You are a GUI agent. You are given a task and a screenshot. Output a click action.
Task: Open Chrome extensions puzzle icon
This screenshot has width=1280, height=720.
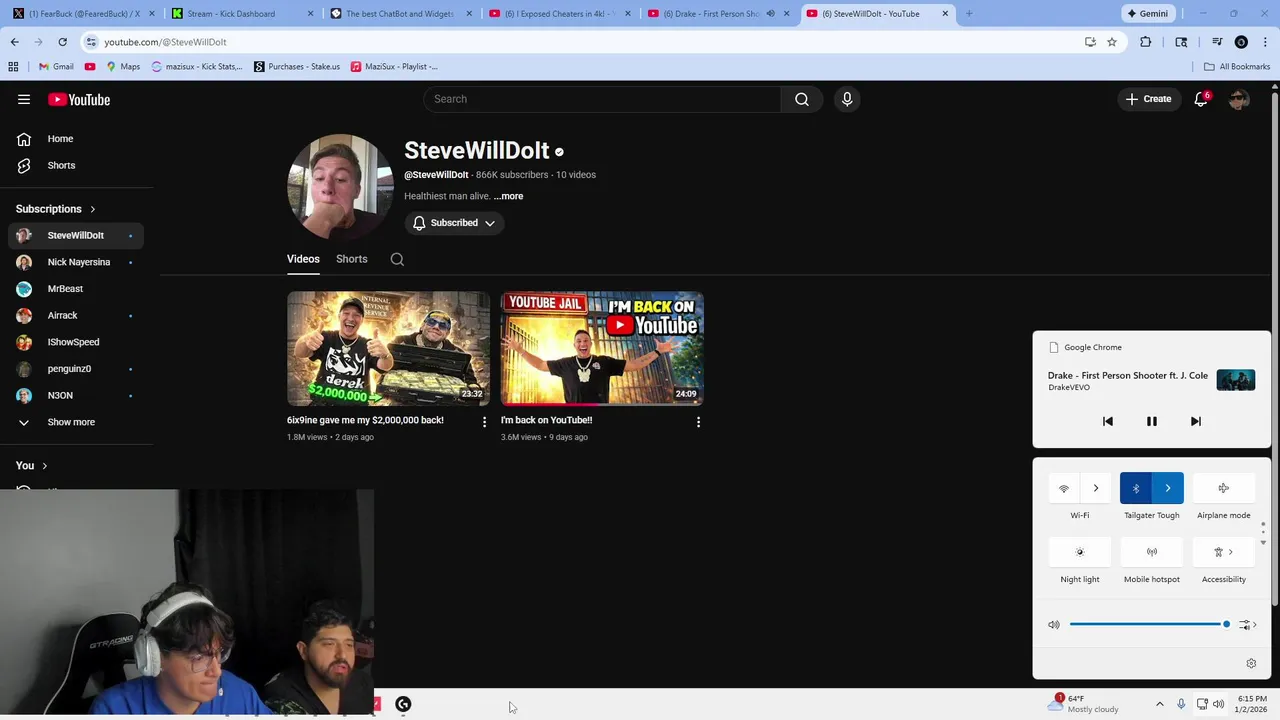(1146, 42)
